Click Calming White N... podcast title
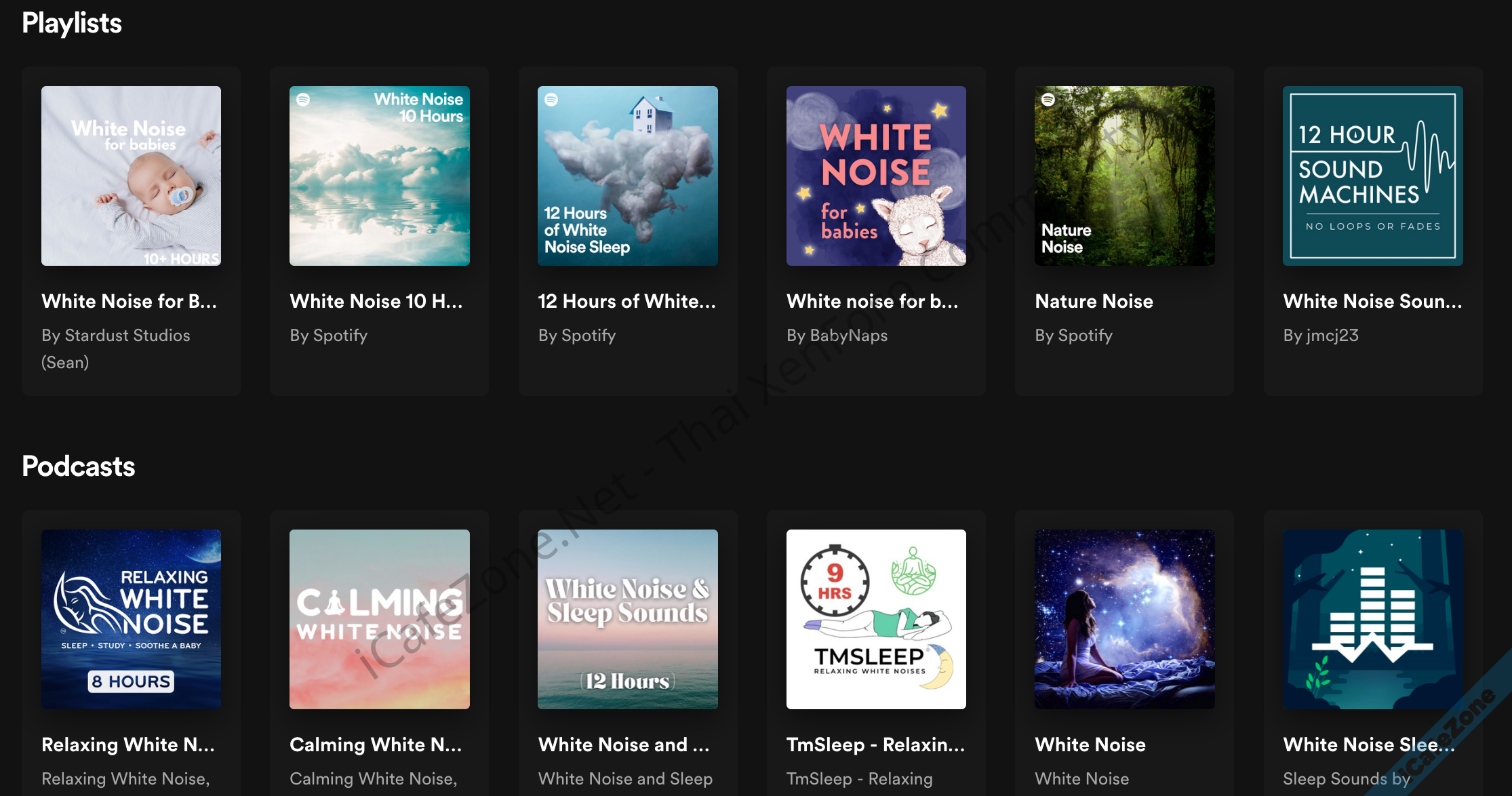 coord(376,744)
